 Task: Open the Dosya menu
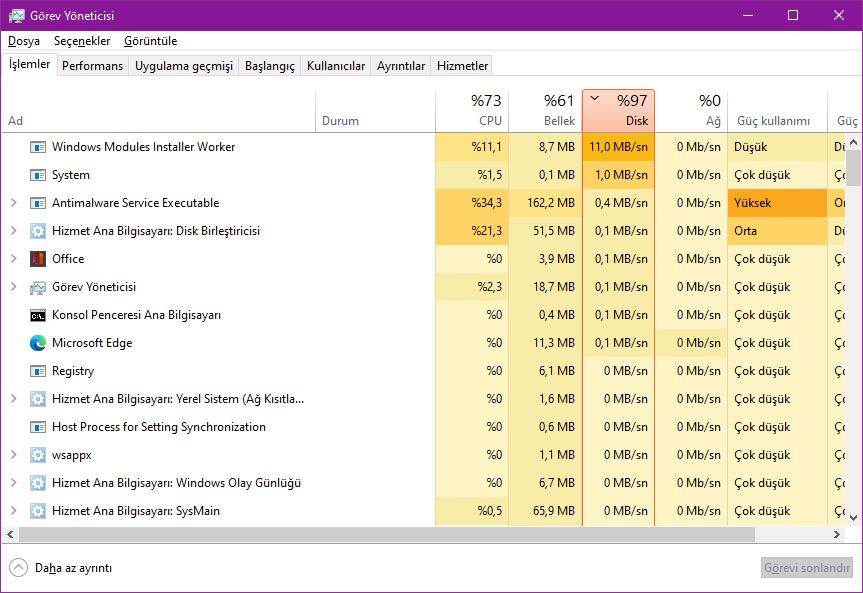click(24, 41)
